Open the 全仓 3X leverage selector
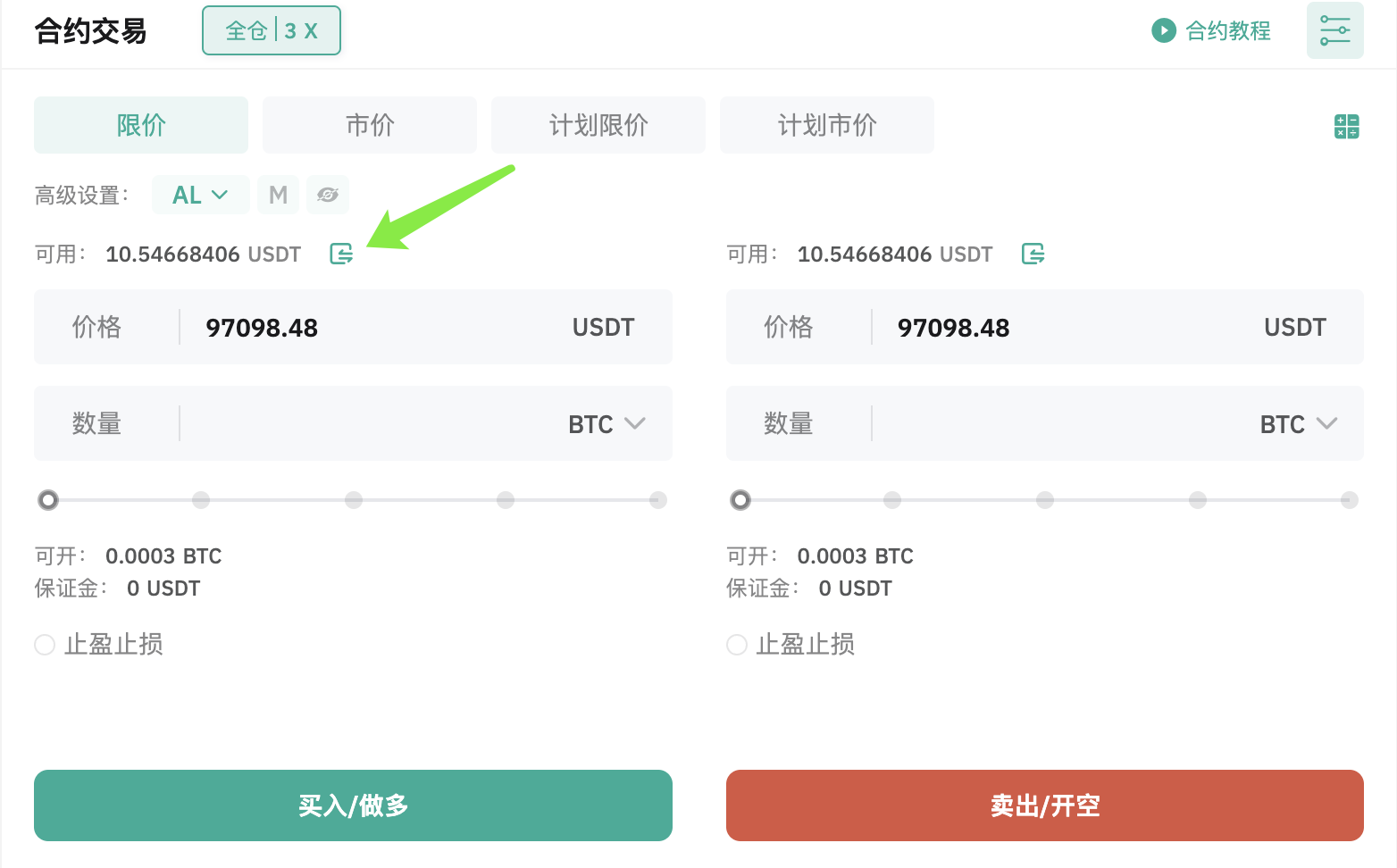The width and height of the screenshot is (1397, 868). tap(272, 30)
